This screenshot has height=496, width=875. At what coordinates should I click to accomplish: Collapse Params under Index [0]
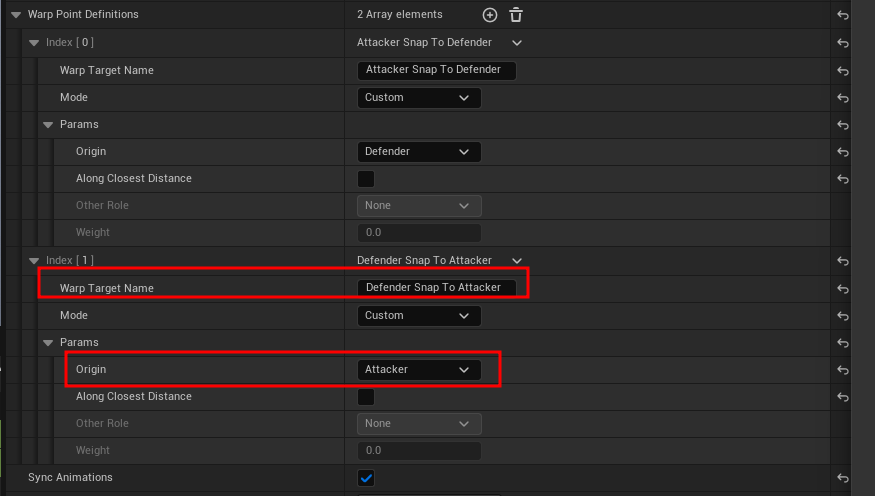tap(48, 125)
